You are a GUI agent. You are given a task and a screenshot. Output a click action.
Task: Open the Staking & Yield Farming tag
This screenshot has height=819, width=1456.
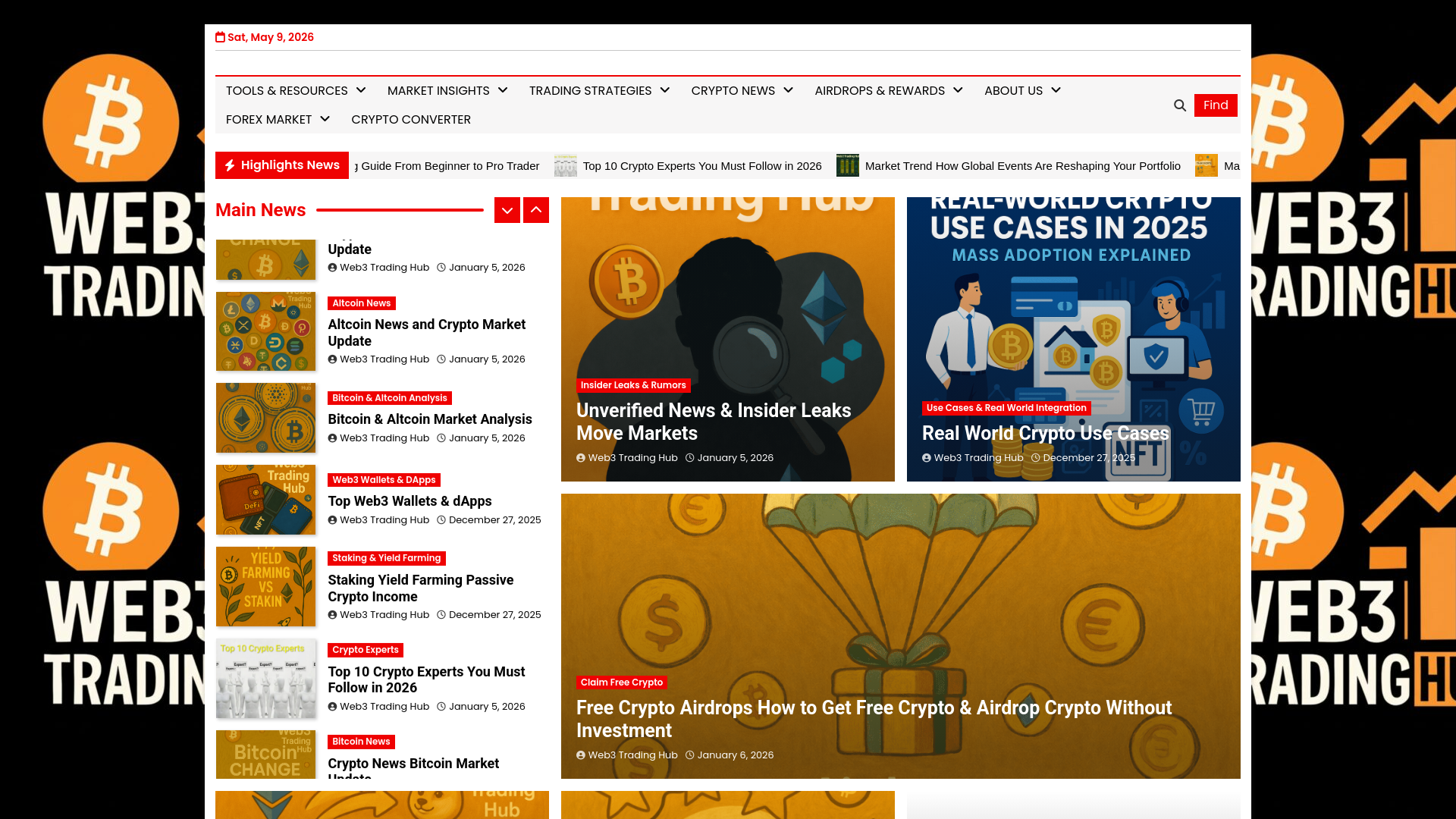(387, 558)
